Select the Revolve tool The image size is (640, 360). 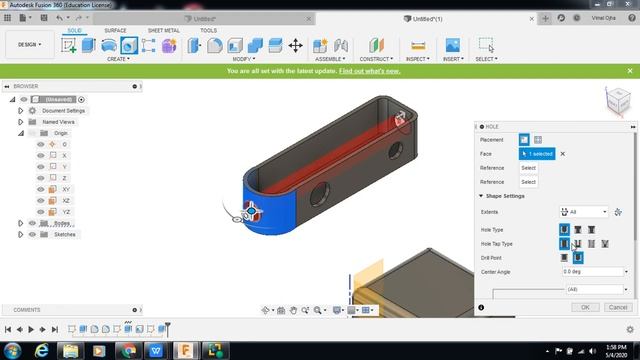tap(109, 45)
